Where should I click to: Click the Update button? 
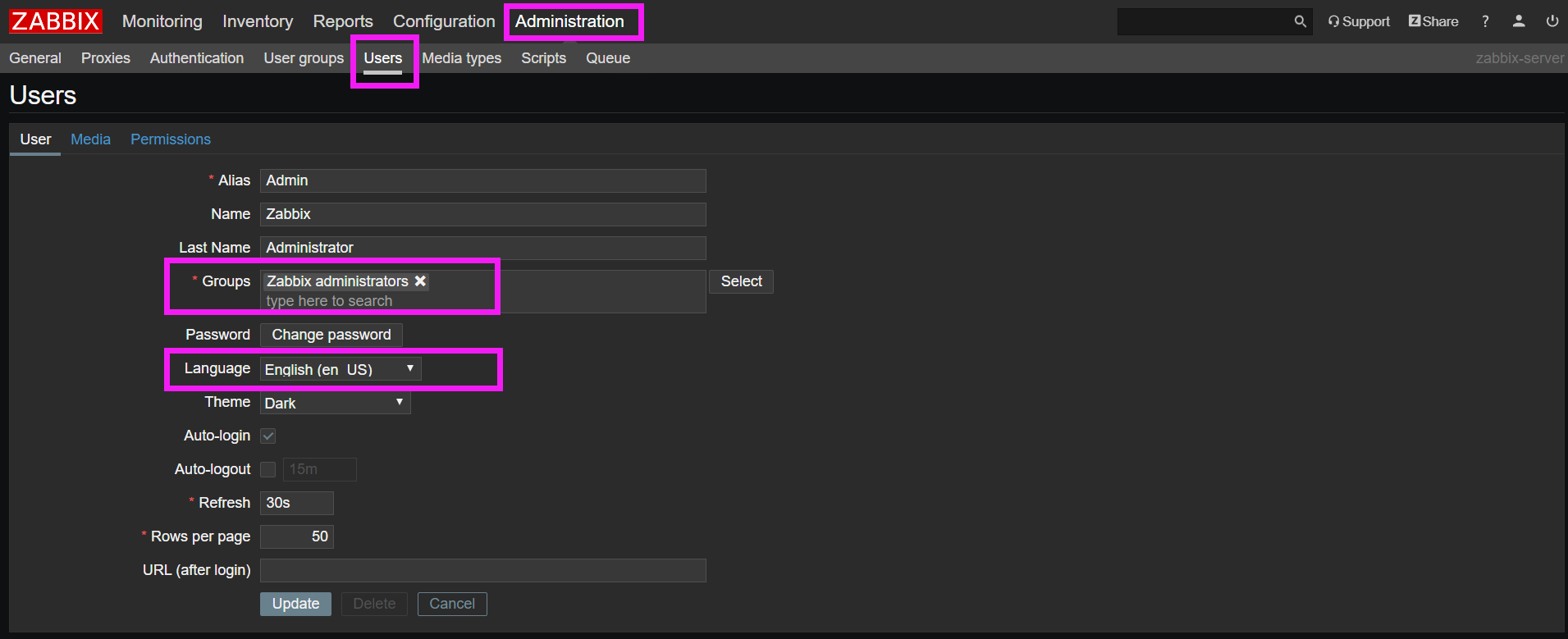[295, 604]
